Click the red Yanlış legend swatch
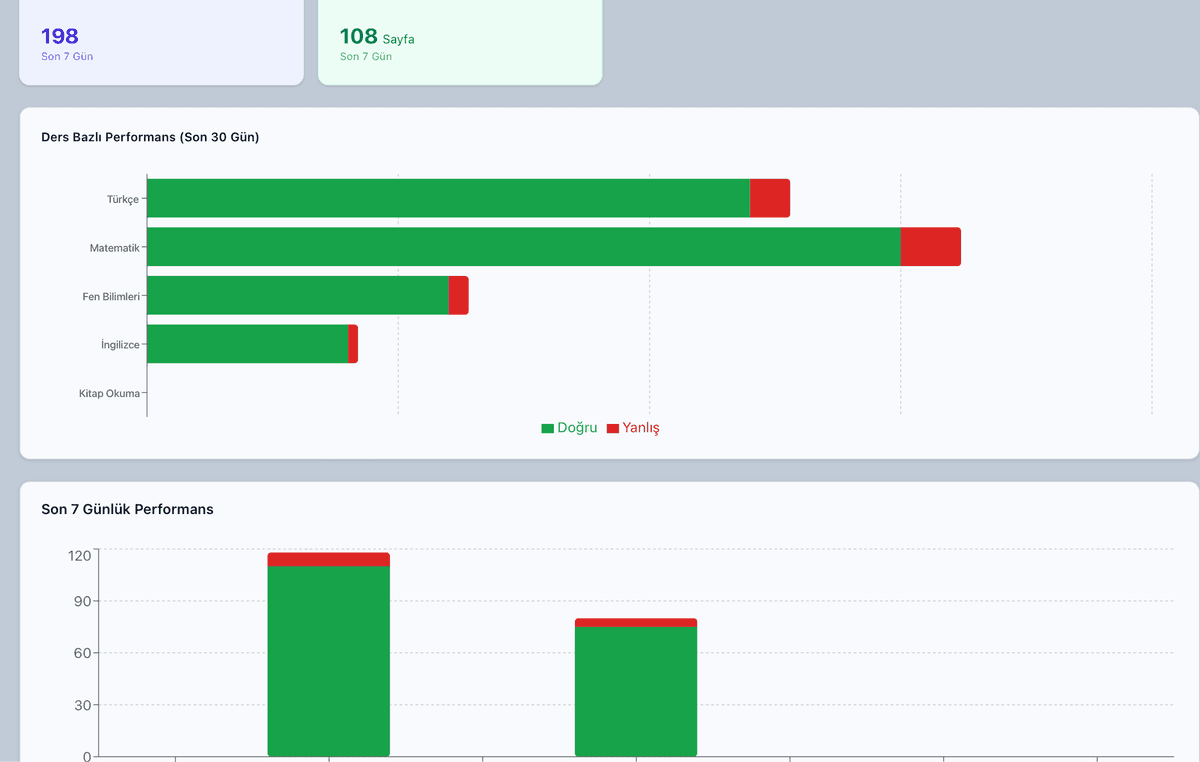Screen dimensions: 1200x762 coord(613,428)
